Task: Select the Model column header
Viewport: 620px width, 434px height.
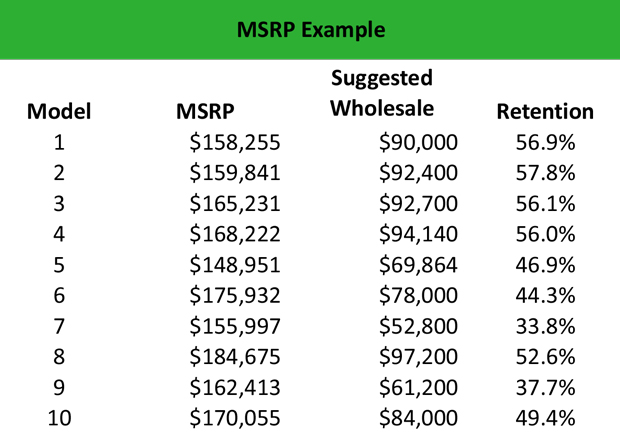Action: pyautogui.click(x=59, y=112)
